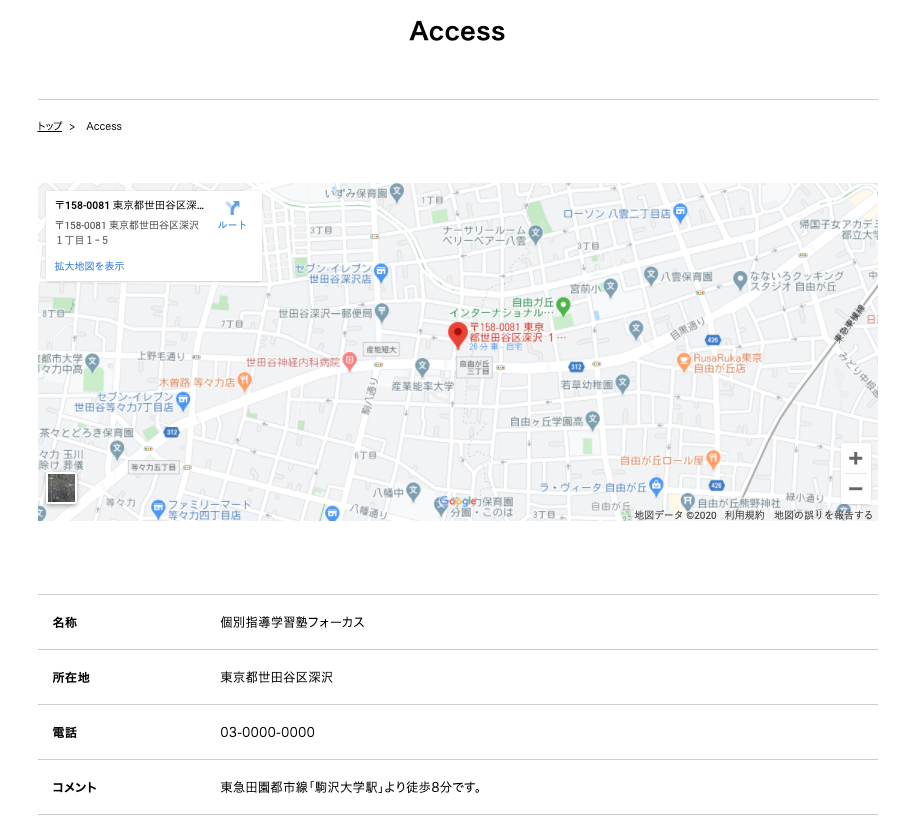Click the セブン-イレブン 世田谷深沢店 marker
The image size is (900, 828).
[x=380, y=270]
